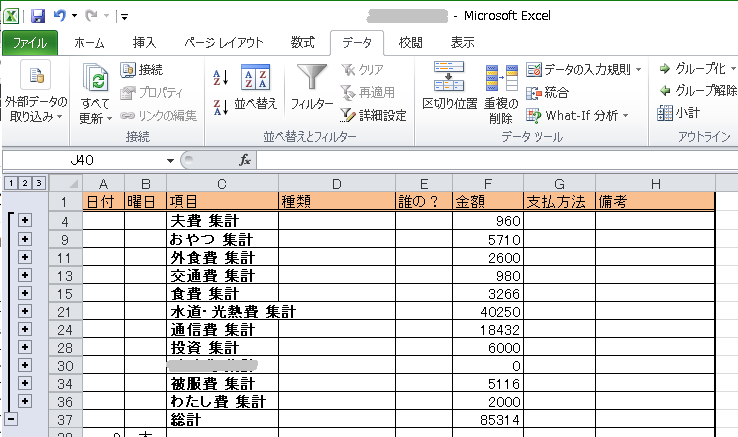Click the クリア filter button

[x=362, y=70]
